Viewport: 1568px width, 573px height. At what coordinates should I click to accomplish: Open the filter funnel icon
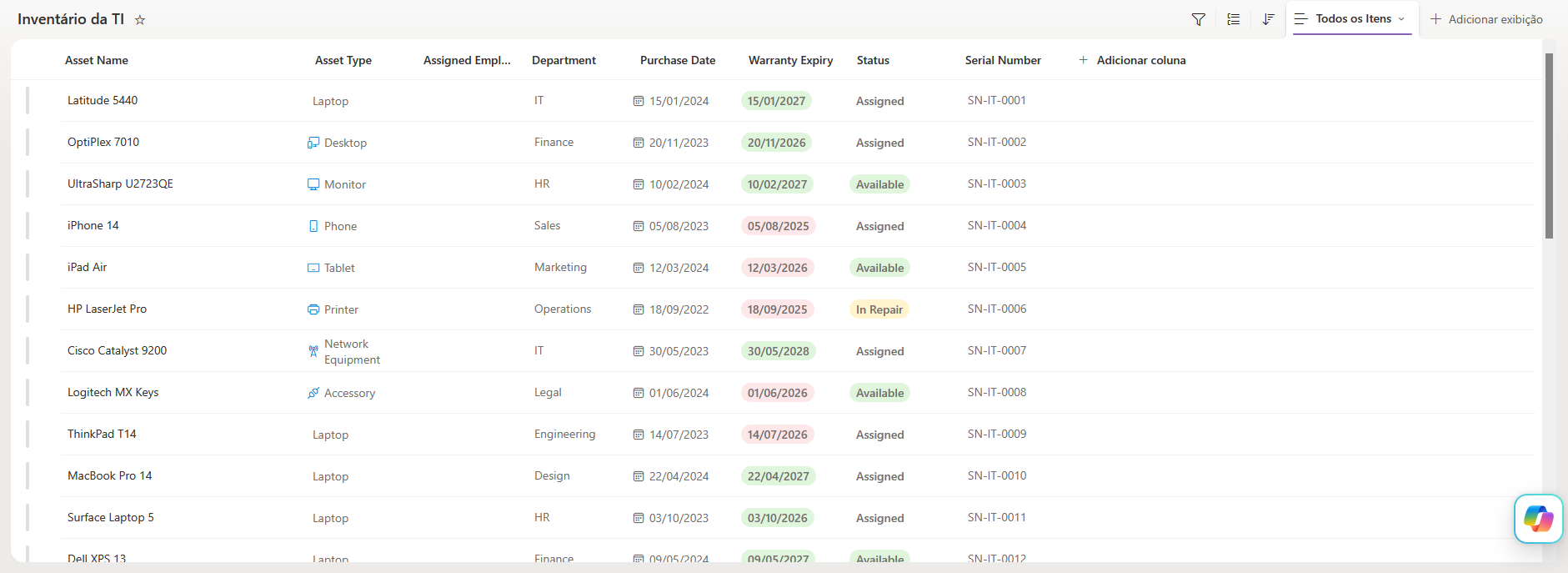[1199, 19]
